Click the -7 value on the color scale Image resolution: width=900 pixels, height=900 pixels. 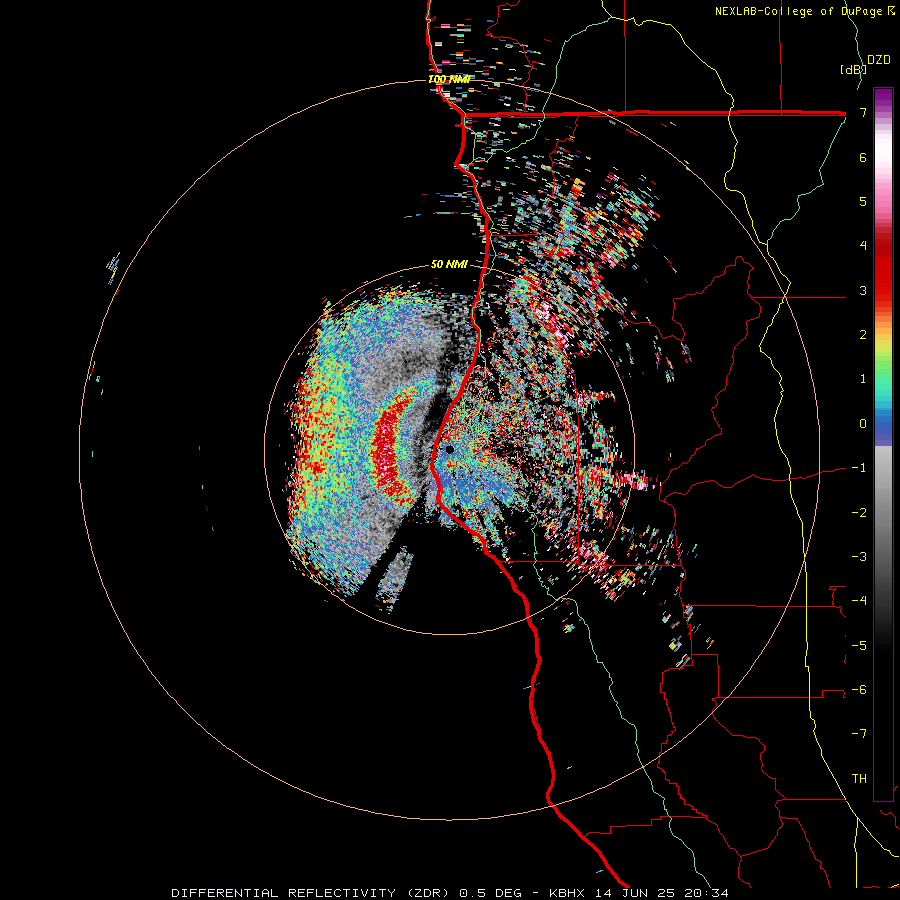[x=859, y=734]
